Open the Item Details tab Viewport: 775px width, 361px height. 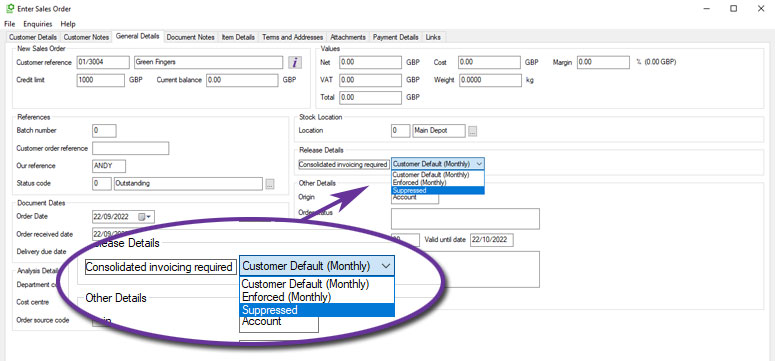pyautogui.click(x=238, y=37)
